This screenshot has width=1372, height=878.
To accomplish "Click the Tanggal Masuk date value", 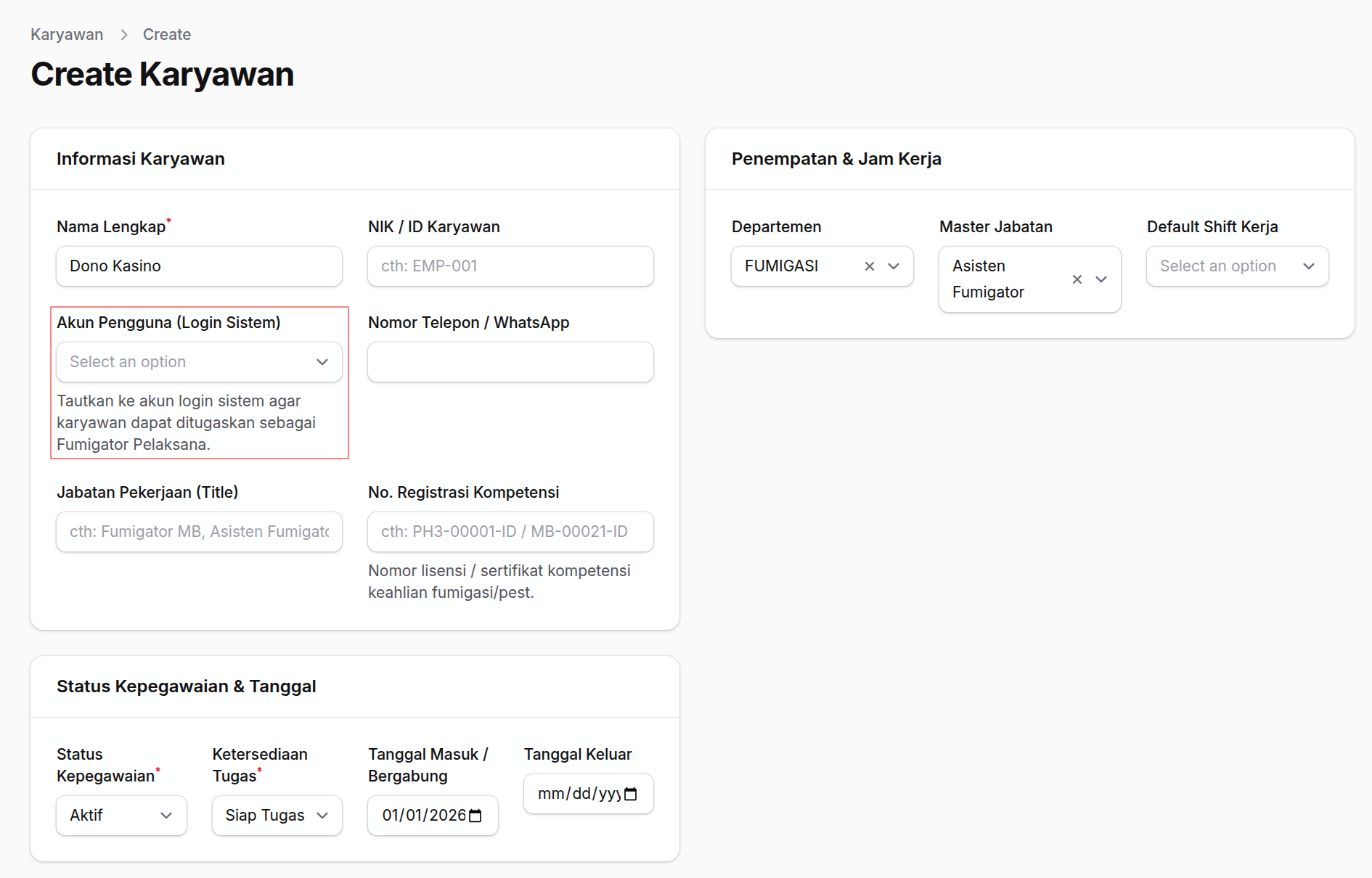I will pos(424,816).
